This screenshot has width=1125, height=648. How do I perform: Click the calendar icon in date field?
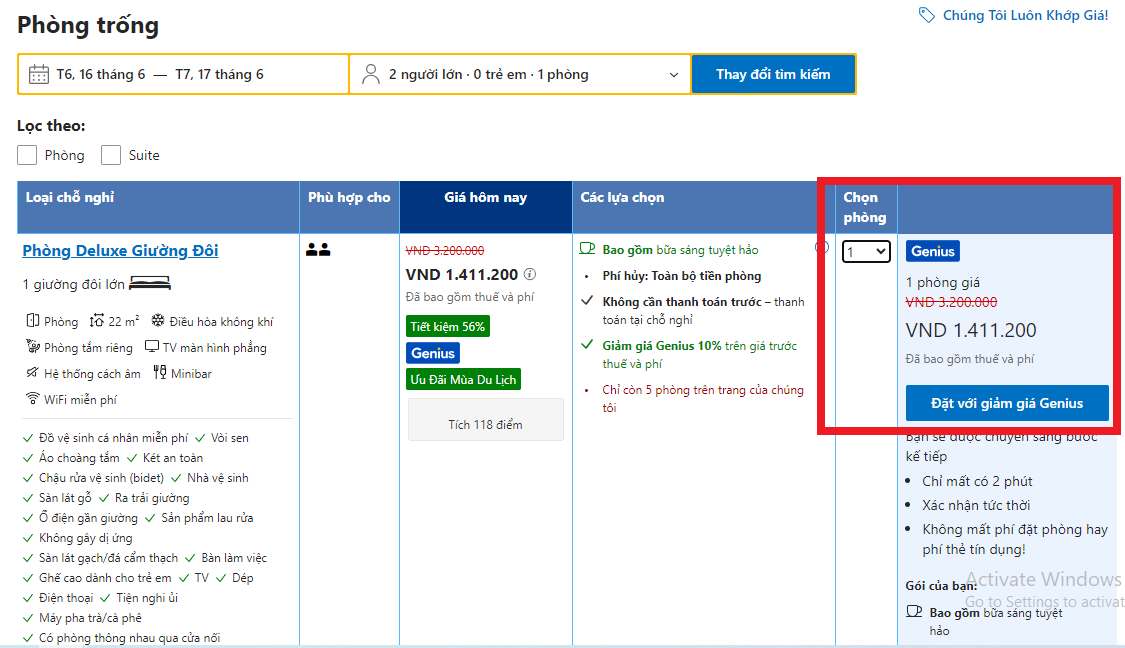click(x=39, y=74)
